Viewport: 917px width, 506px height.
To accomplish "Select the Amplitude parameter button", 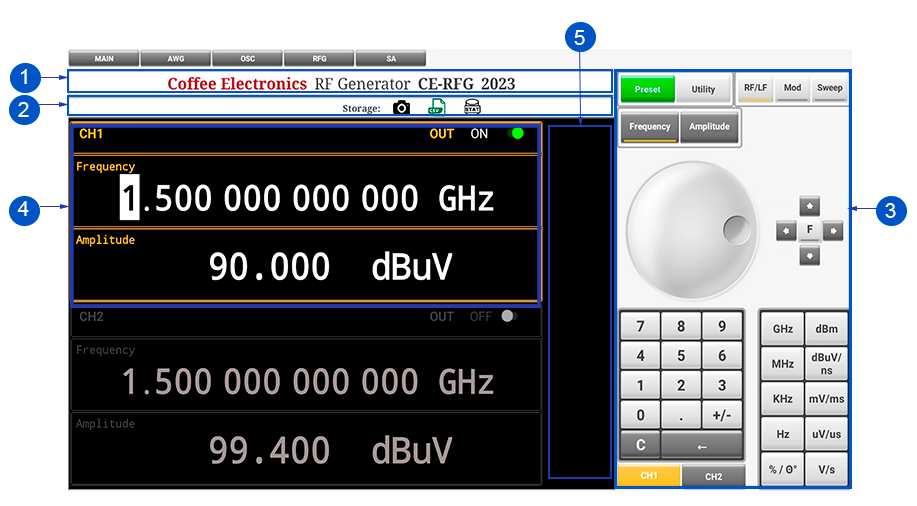I will [709, 127].
